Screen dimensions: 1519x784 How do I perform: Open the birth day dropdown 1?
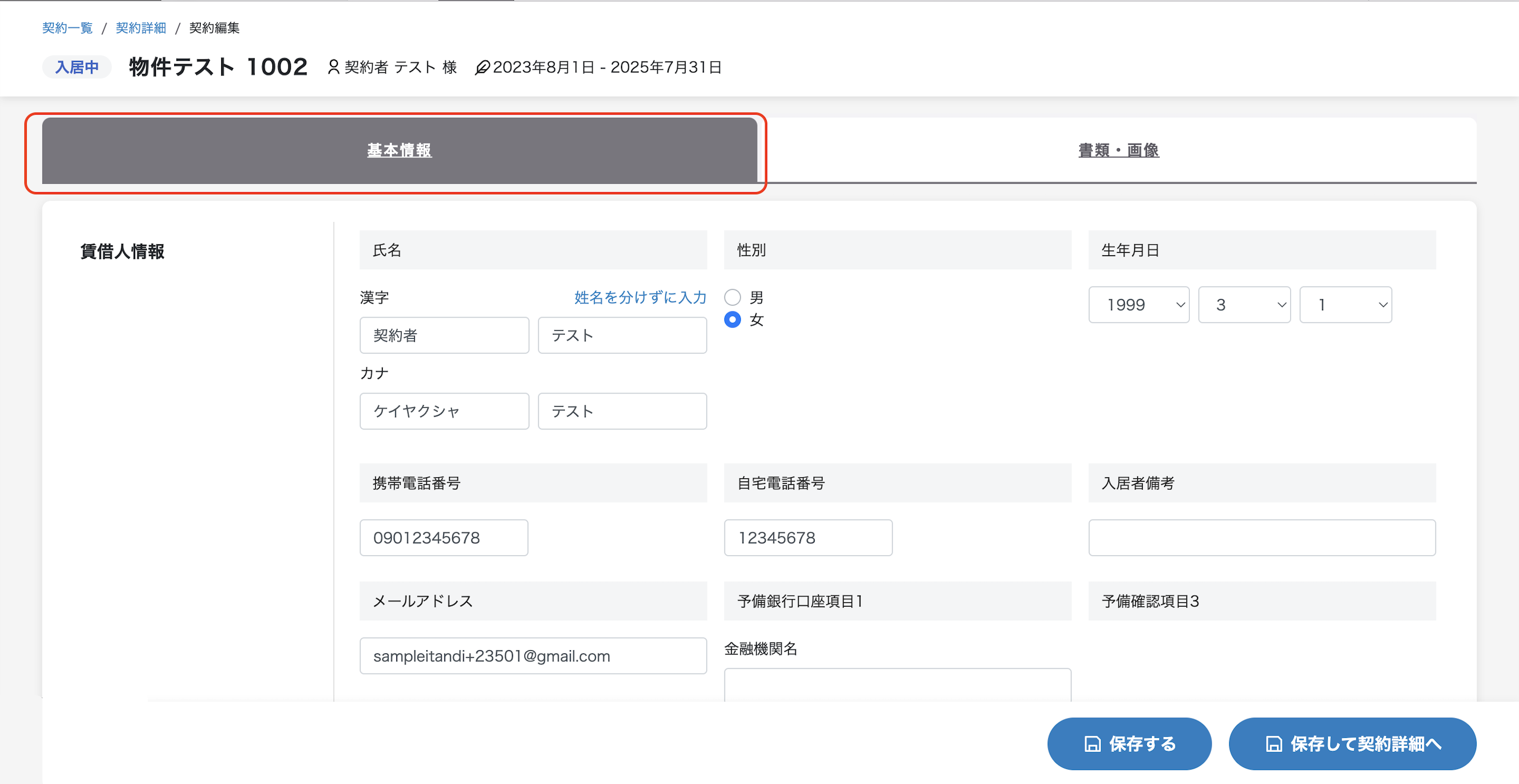pos(1345,305)
